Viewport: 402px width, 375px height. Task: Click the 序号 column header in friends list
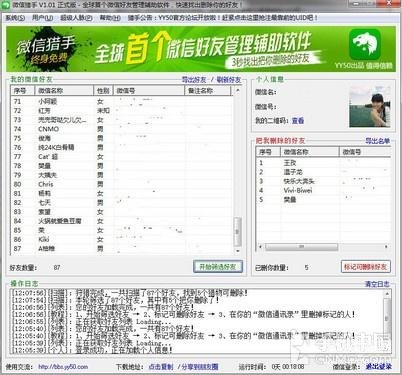pos(23,90)
